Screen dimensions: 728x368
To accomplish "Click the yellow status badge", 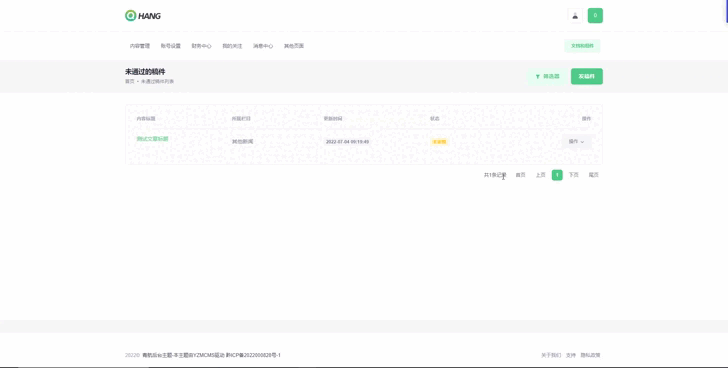I will 439,142.
